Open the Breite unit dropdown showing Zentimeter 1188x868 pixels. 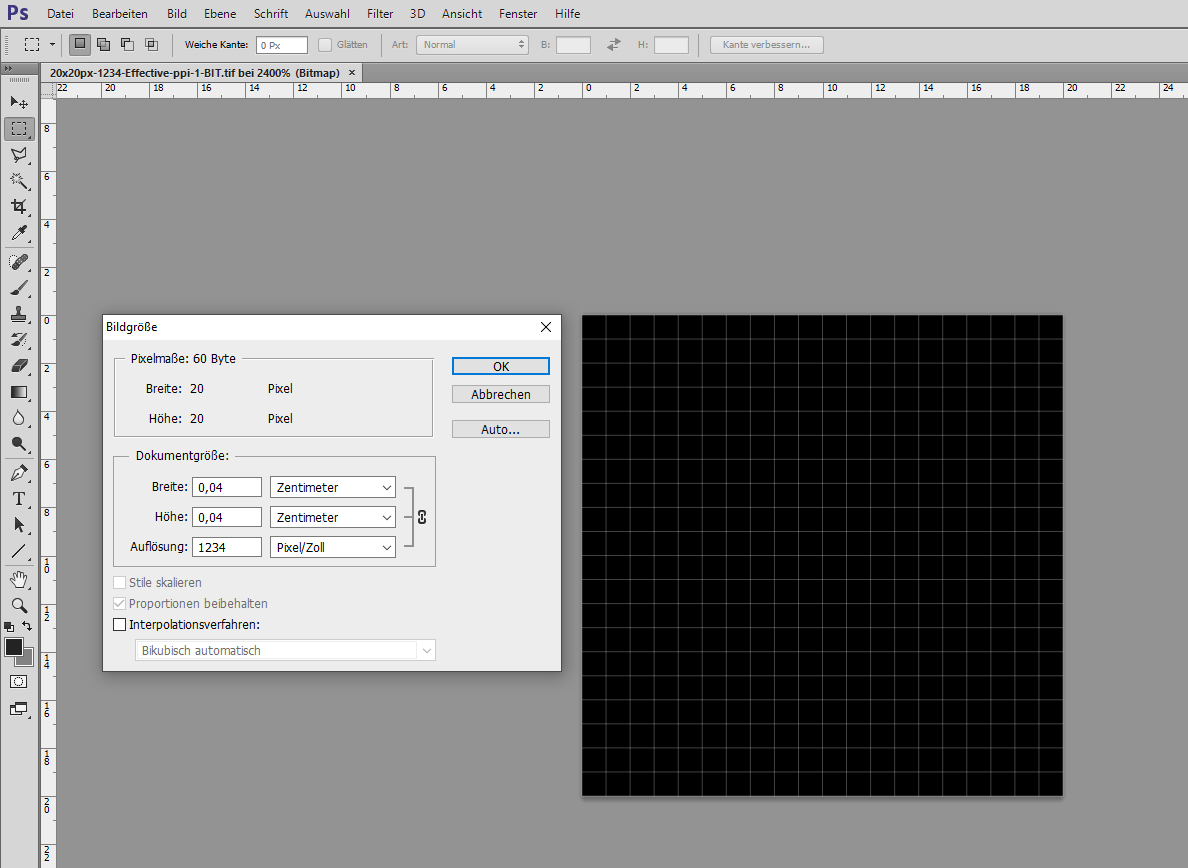coord(332,487)
